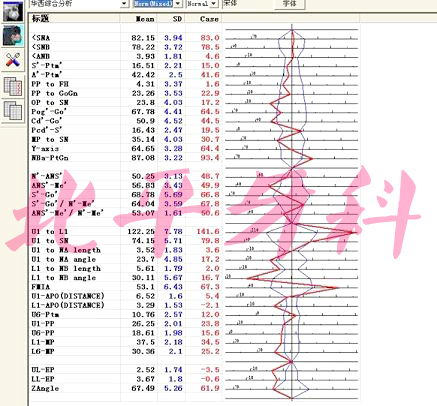
Task: Open the crossed tools settings icon
Action: 13,60
